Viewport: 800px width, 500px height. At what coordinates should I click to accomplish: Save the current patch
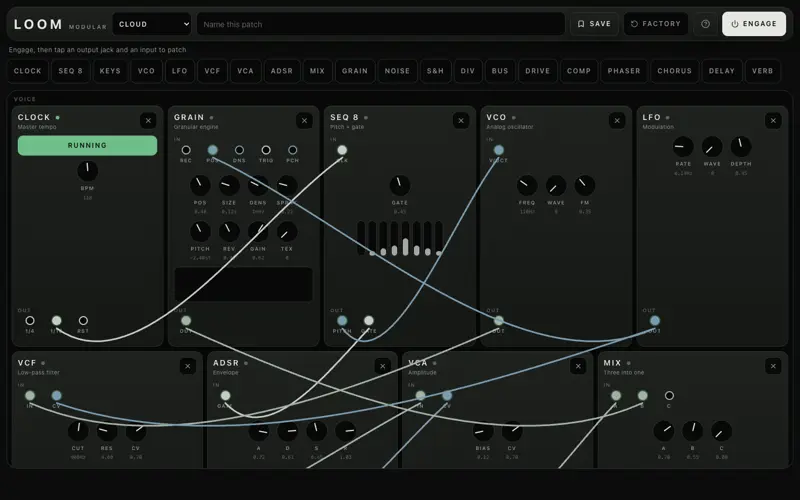[594, 24]
